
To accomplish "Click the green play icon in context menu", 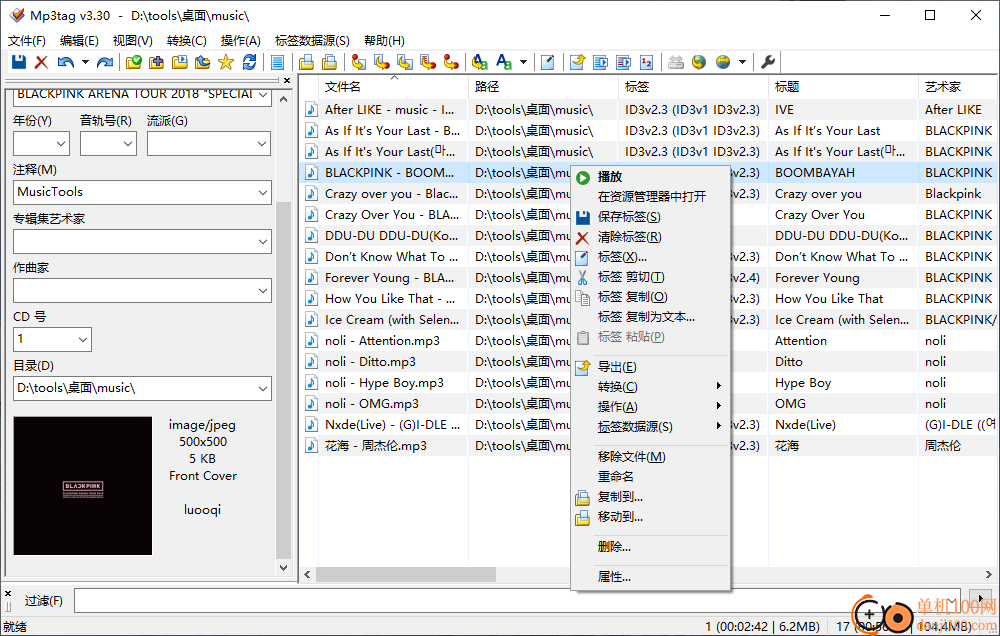I will click(582, 177).
